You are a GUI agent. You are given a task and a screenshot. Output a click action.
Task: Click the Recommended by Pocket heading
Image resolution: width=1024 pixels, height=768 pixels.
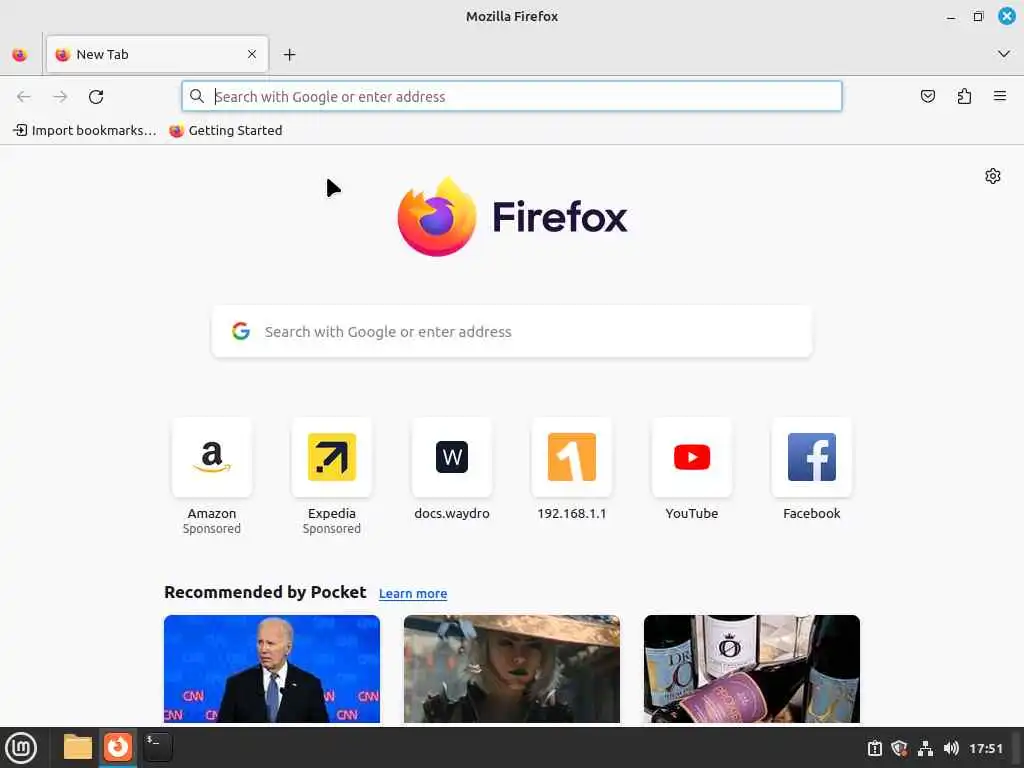coord(265,592)
